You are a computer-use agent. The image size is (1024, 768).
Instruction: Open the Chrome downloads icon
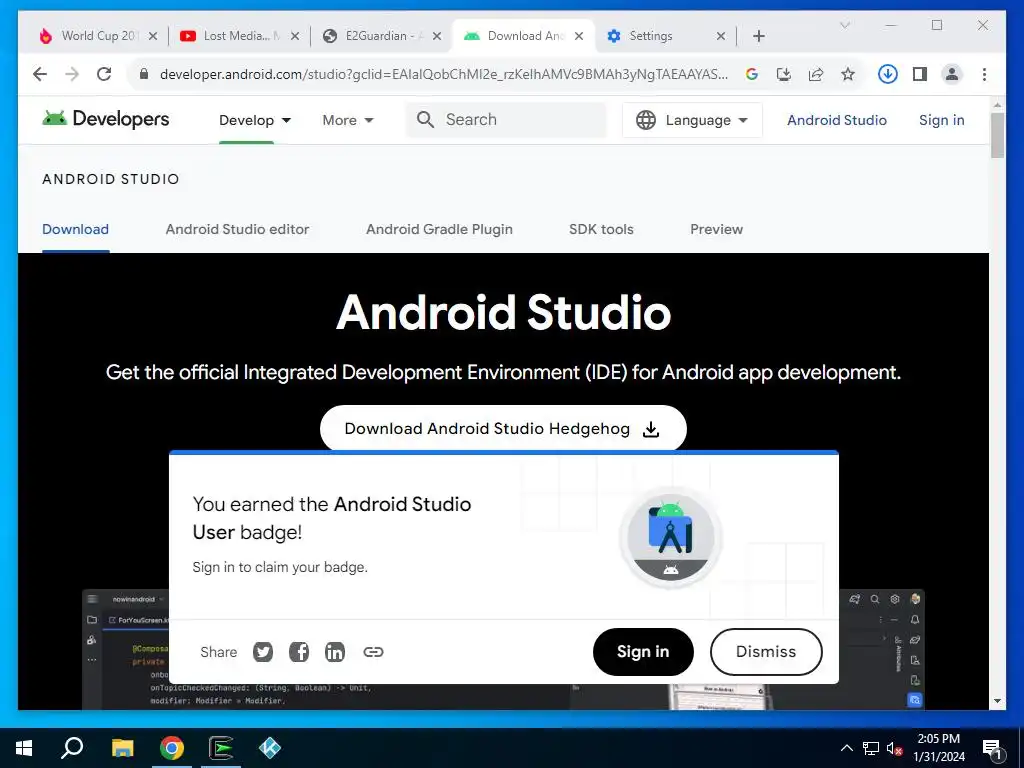(888, 74)
